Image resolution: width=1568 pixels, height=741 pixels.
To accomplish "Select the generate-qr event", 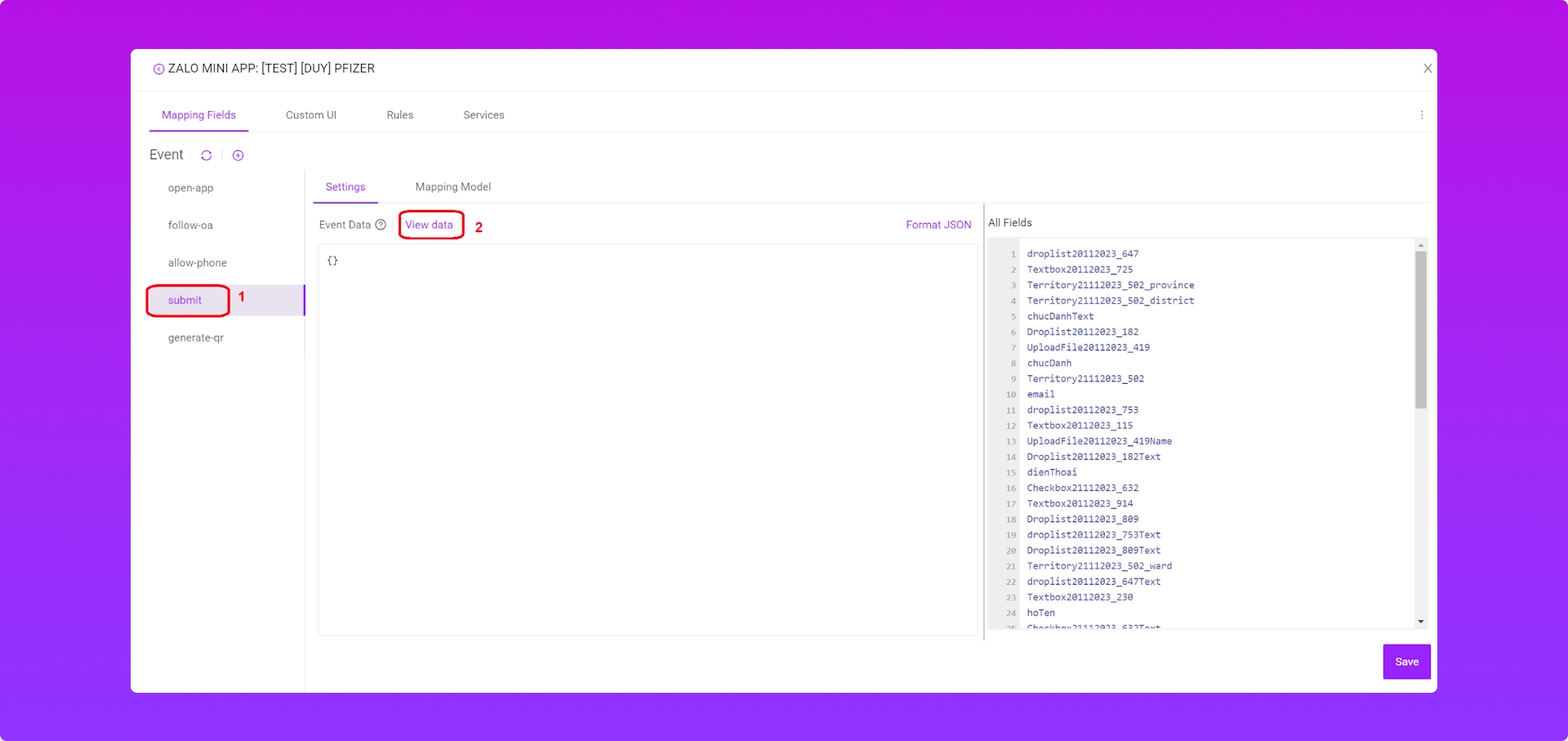I will point(195,338).
